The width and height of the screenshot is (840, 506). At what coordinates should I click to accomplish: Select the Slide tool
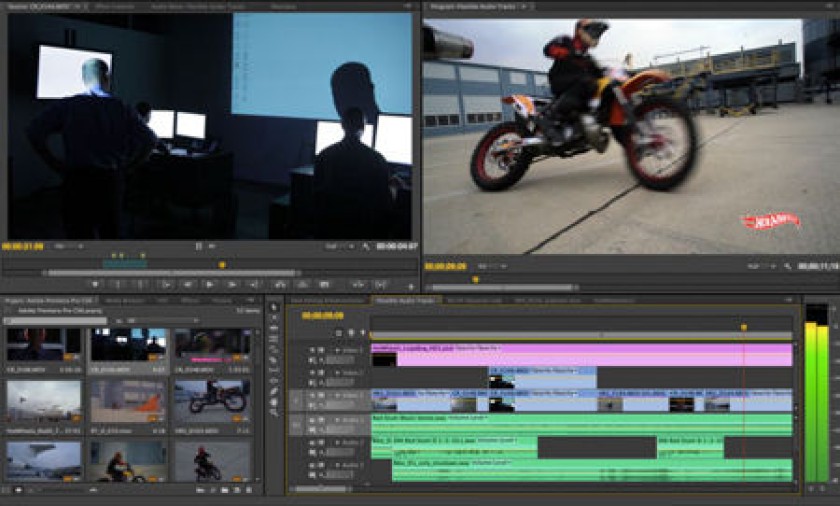click(x=274, y=381)
